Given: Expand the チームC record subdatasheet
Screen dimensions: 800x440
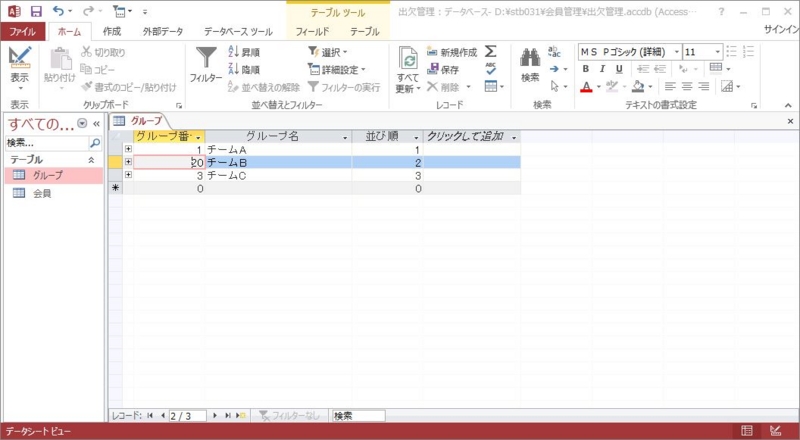Looking at the screenshot, I should [128, 175].
